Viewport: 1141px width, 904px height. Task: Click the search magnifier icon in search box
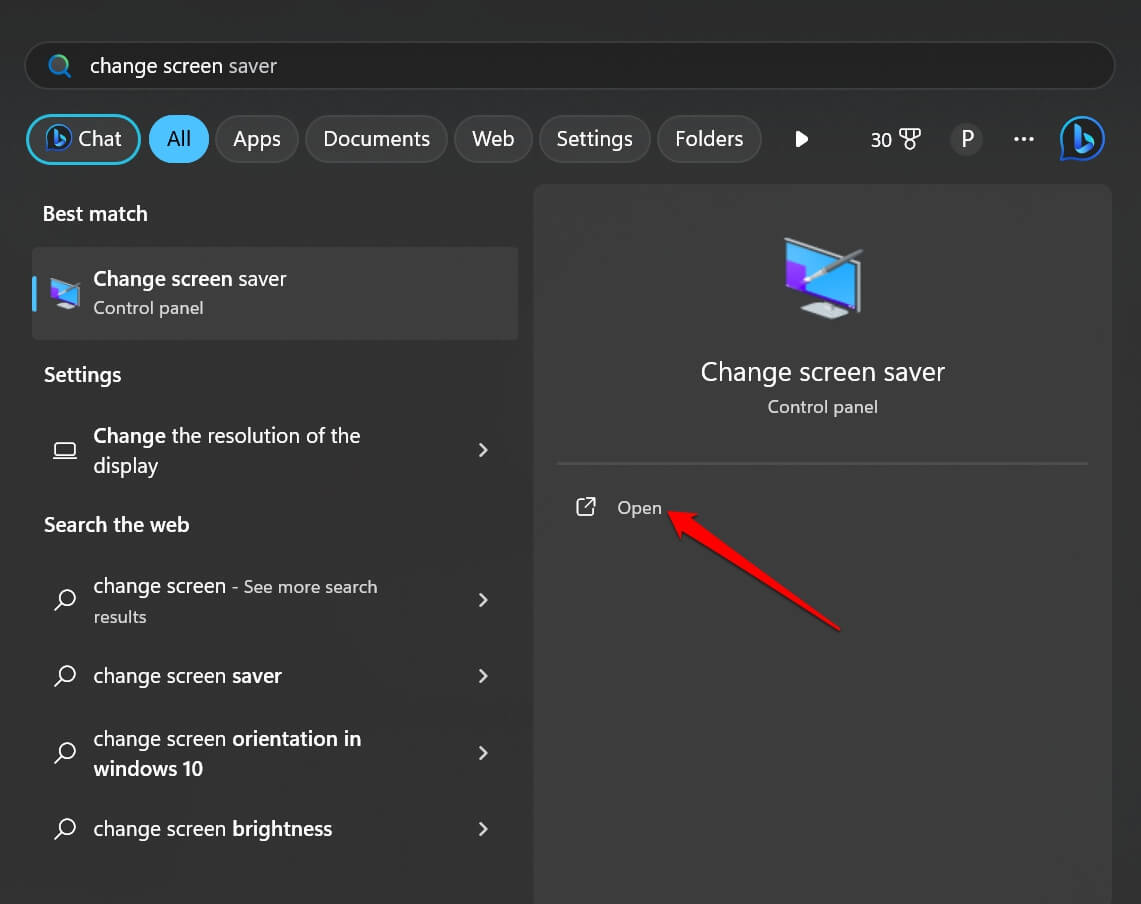[x=60, y=66]
